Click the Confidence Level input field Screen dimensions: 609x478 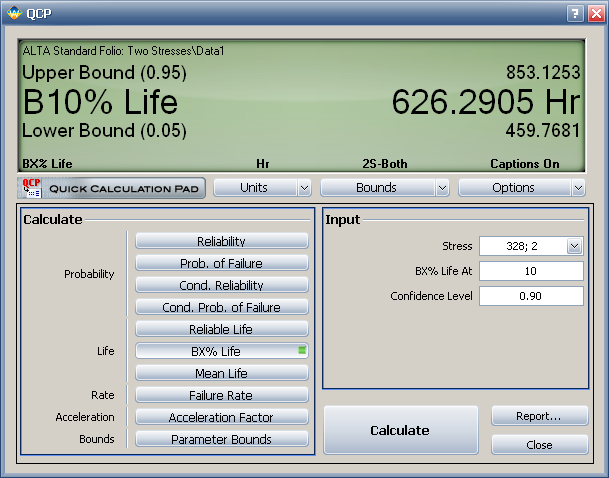pyautogui.click(x=530, y=296)
